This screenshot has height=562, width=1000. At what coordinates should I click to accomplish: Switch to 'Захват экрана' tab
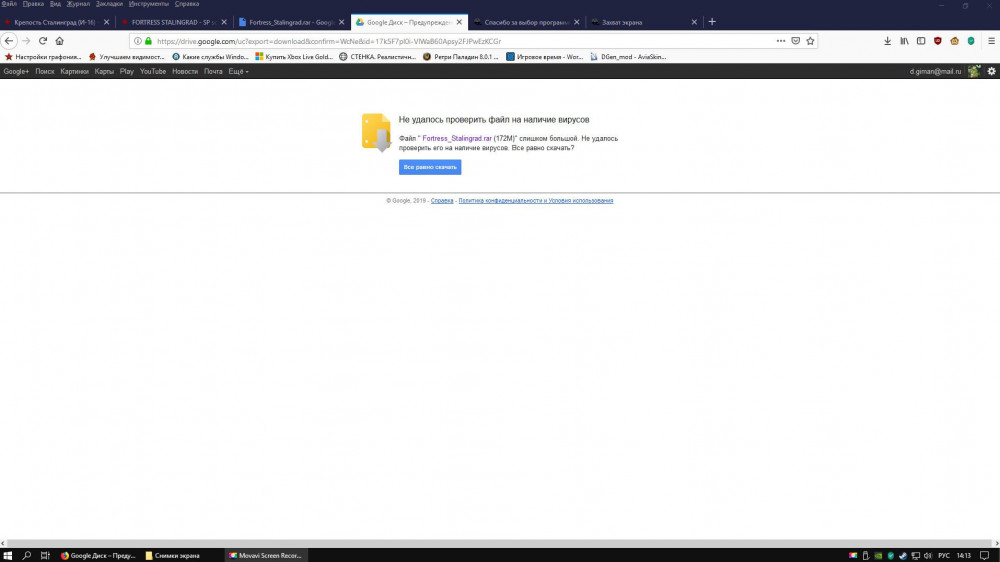[x=644, y=22]
